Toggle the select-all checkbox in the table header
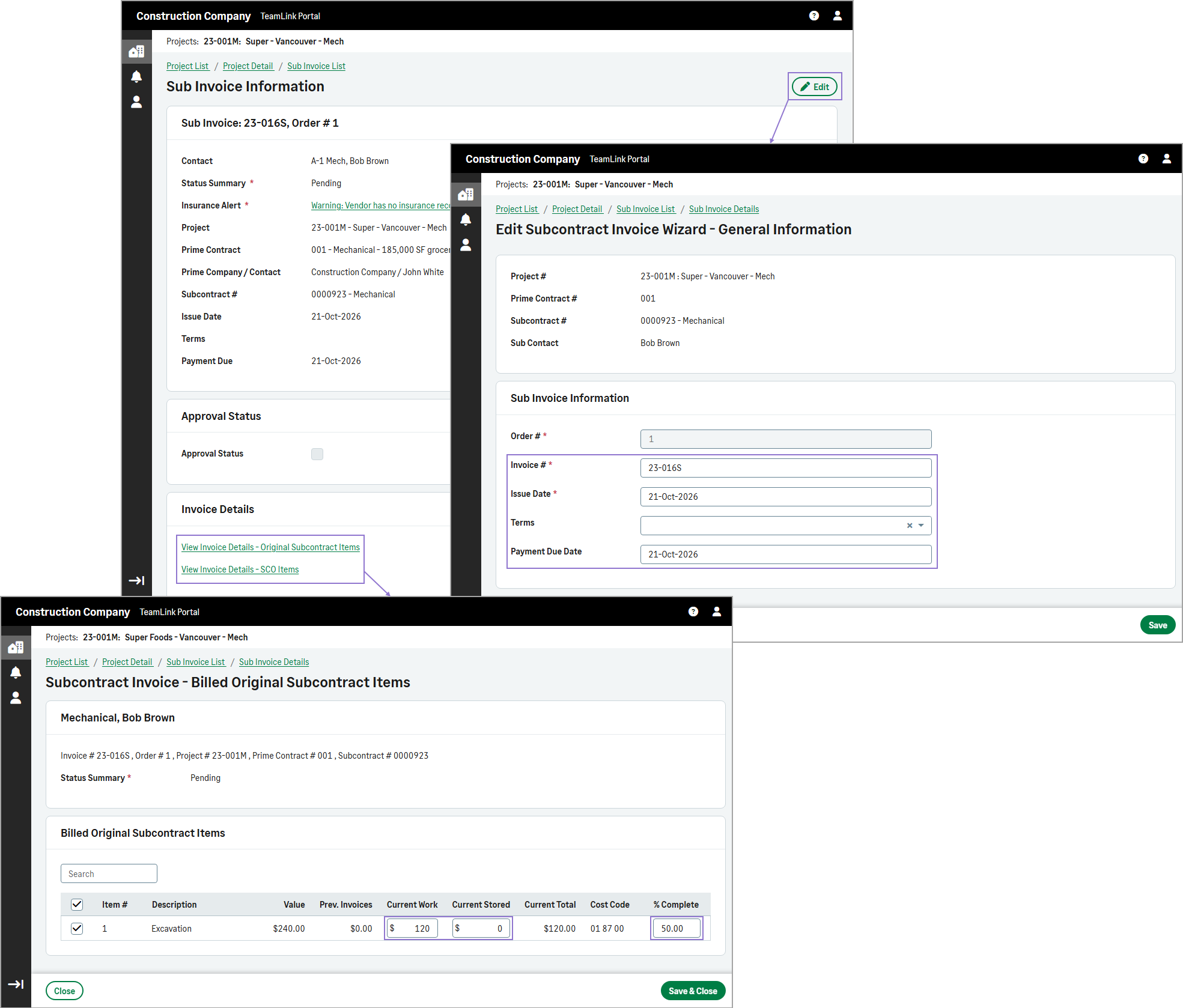Image resolution: width=1183 pixels, height=1008 pixels. coord(77,905)
